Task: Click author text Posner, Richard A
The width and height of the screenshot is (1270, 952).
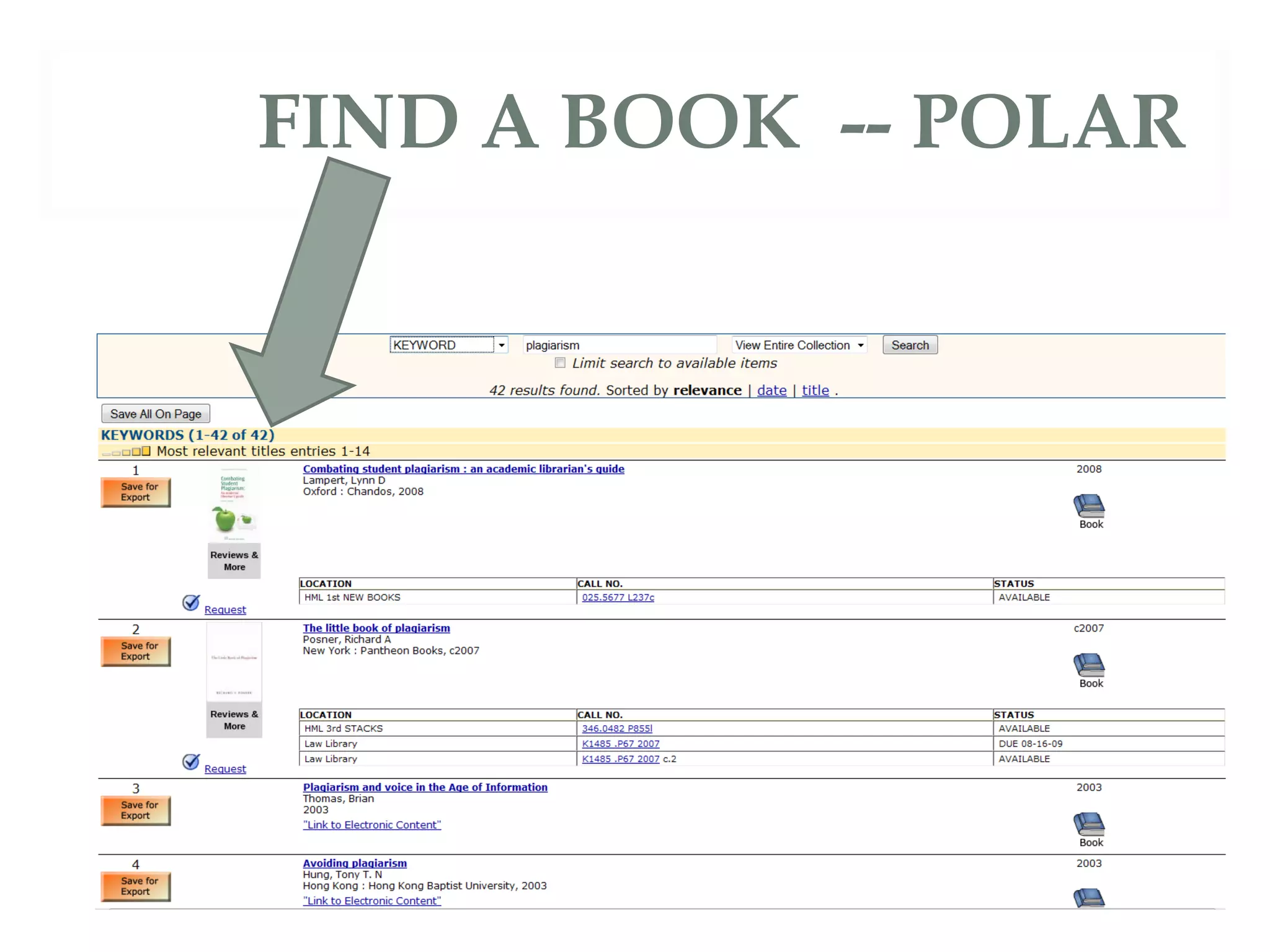Action: click(347, 640)
